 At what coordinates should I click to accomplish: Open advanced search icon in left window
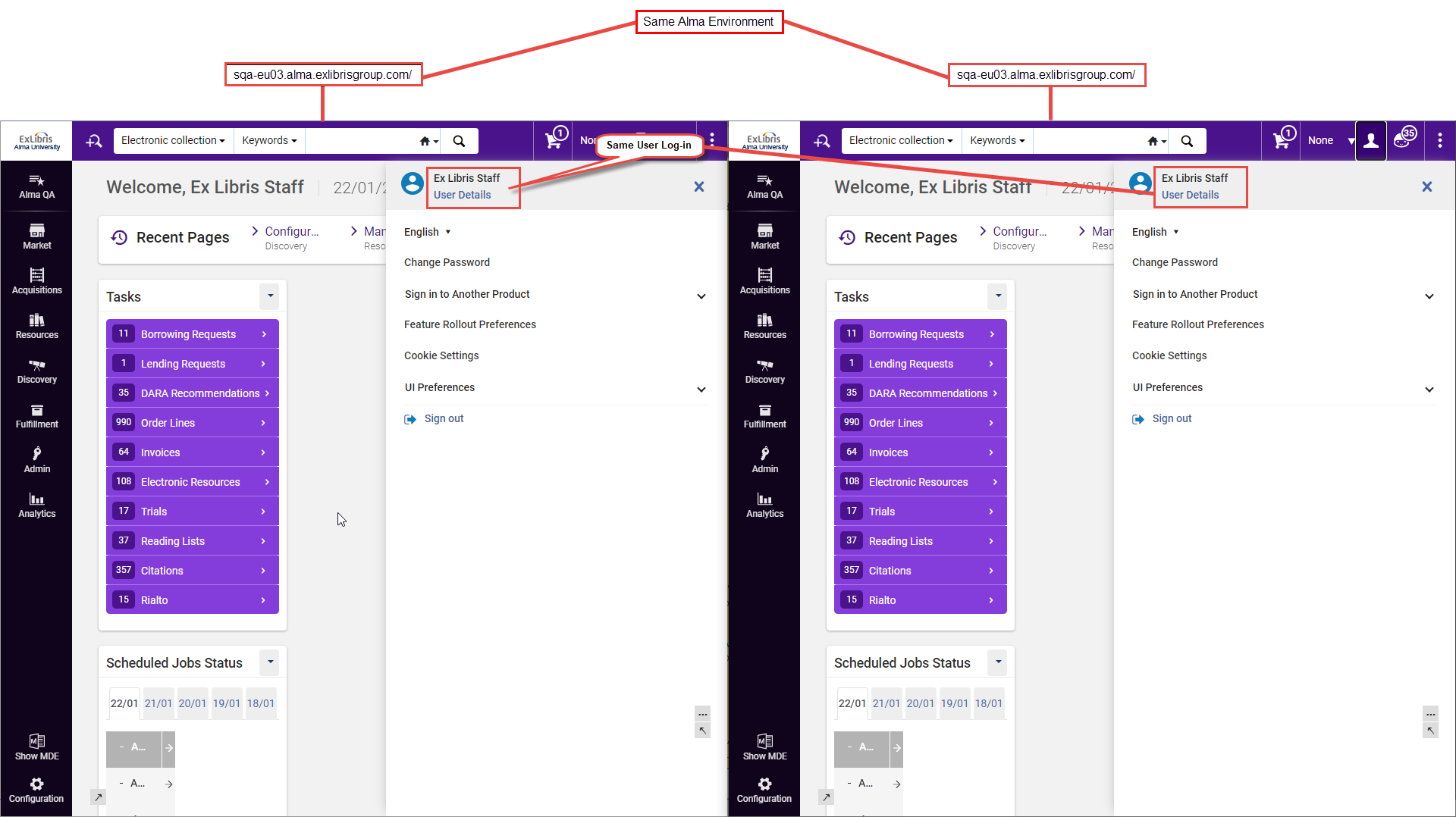94,141
